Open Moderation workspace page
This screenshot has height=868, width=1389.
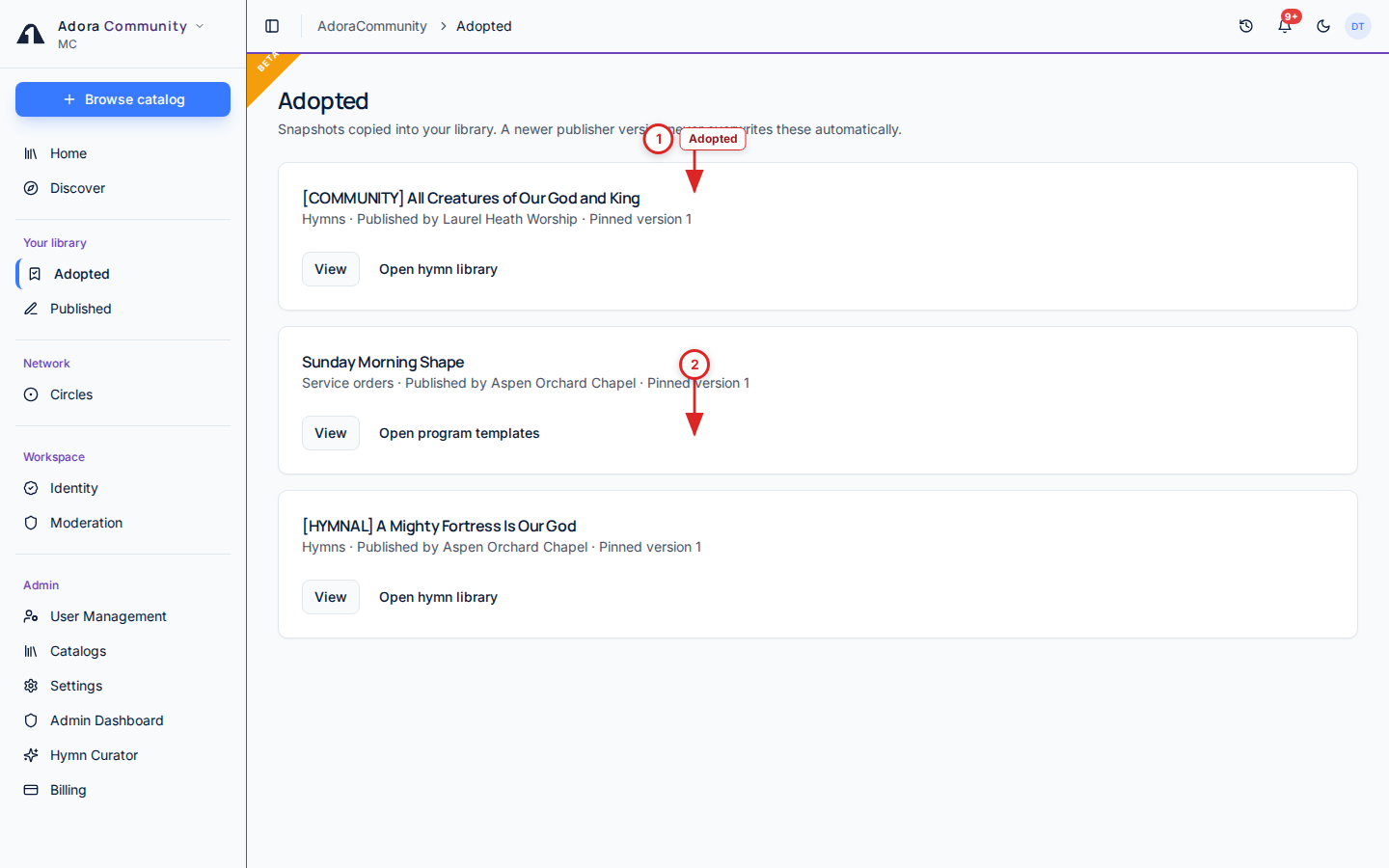[123, 523]
